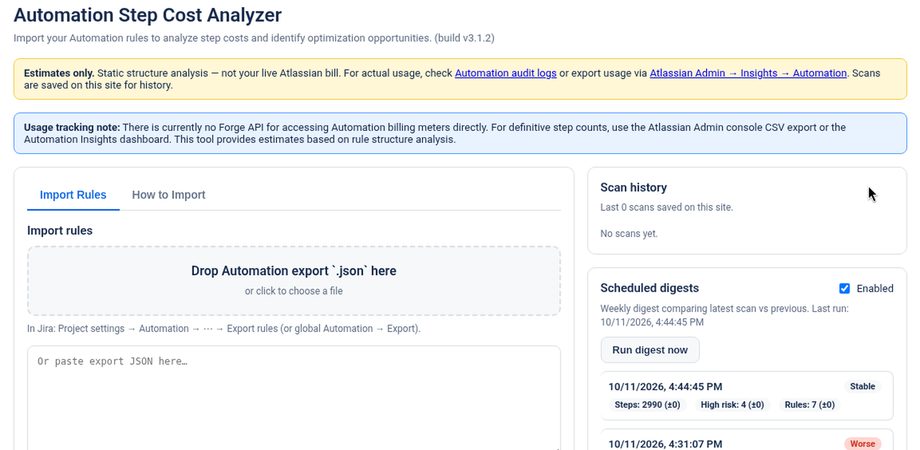
Task: Switch to the Import Rules tab
Action: pos(73,195)
